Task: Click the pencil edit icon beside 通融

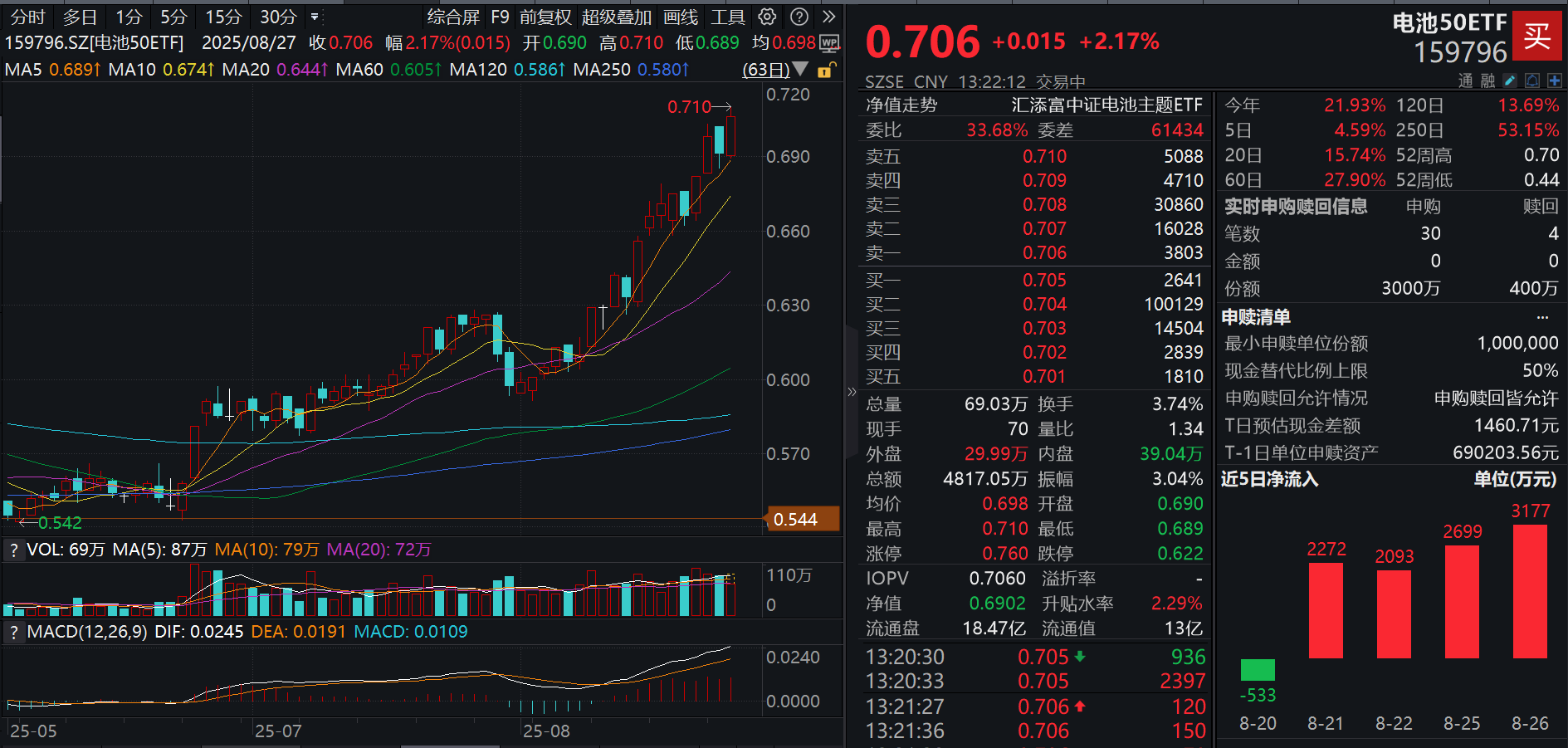Action: coord(1508,81)
